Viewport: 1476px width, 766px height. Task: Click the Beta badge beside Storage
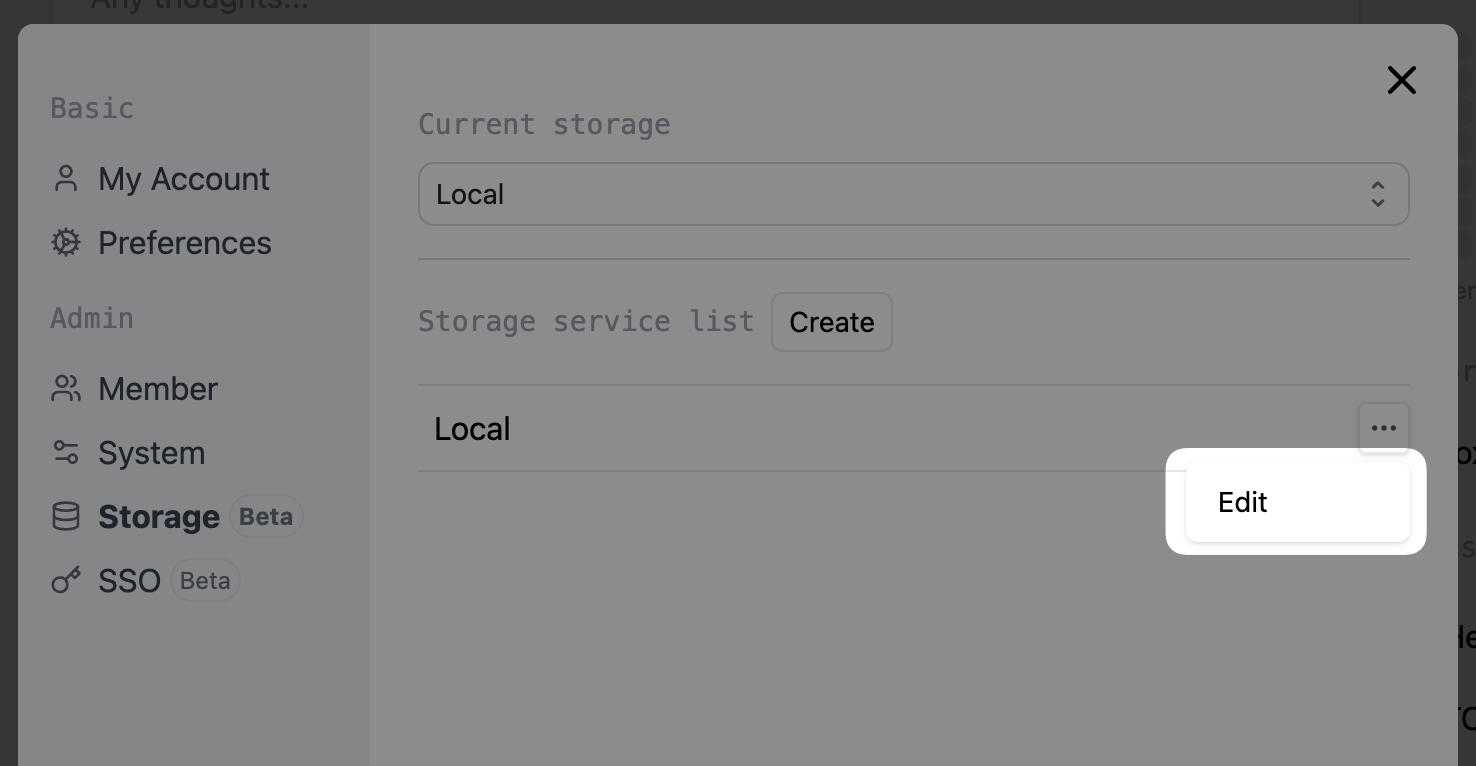266,517
